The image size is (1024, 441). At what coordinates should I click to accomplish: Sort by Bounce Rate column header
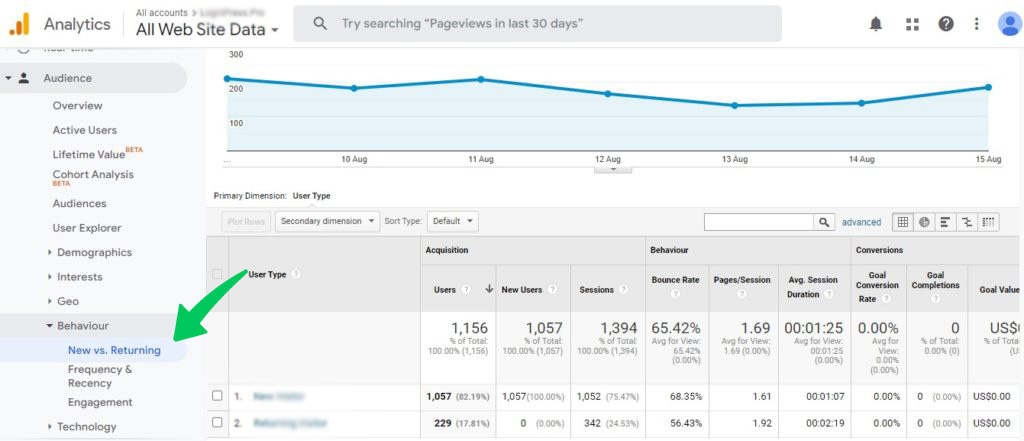[675, 280]
